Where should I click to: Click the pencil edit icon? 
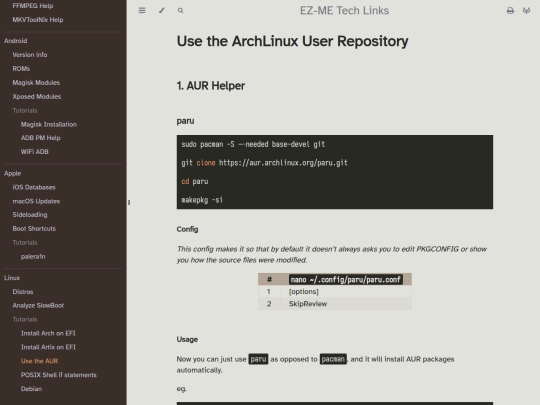[x=162, y=10]
